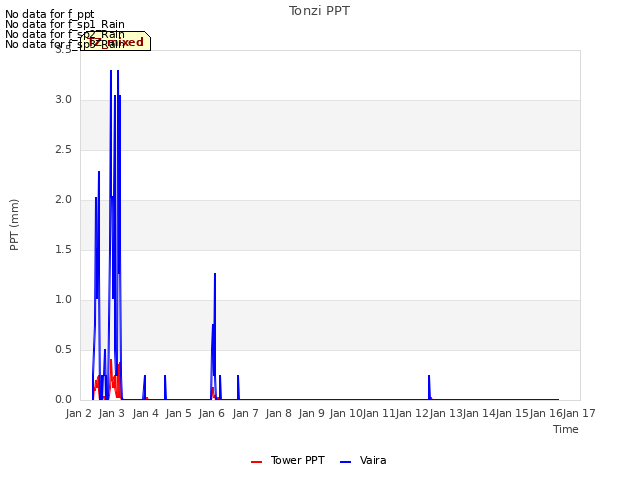This screenshot has height=480, width=640.
Task: Click the Jan 16 x-axis tick label
Action: [546, 413]
